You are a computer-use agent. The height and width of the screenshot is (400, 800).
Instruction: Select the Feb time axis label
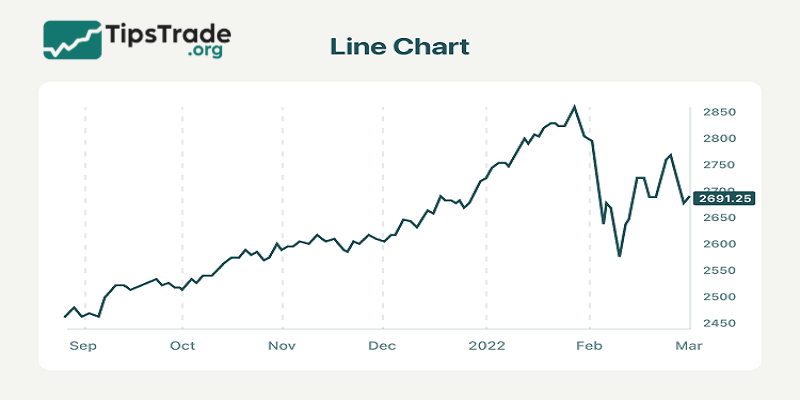point(590,346)
